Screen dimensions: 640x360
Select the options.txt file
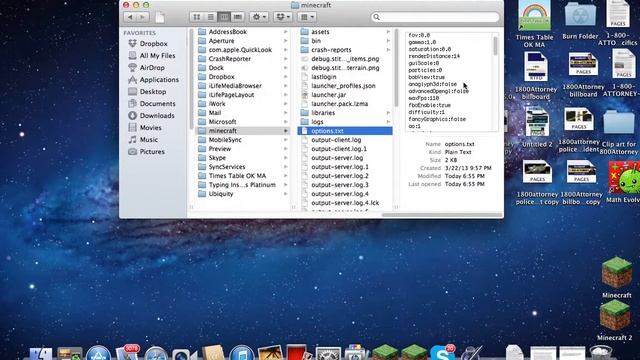pos(345,131)
